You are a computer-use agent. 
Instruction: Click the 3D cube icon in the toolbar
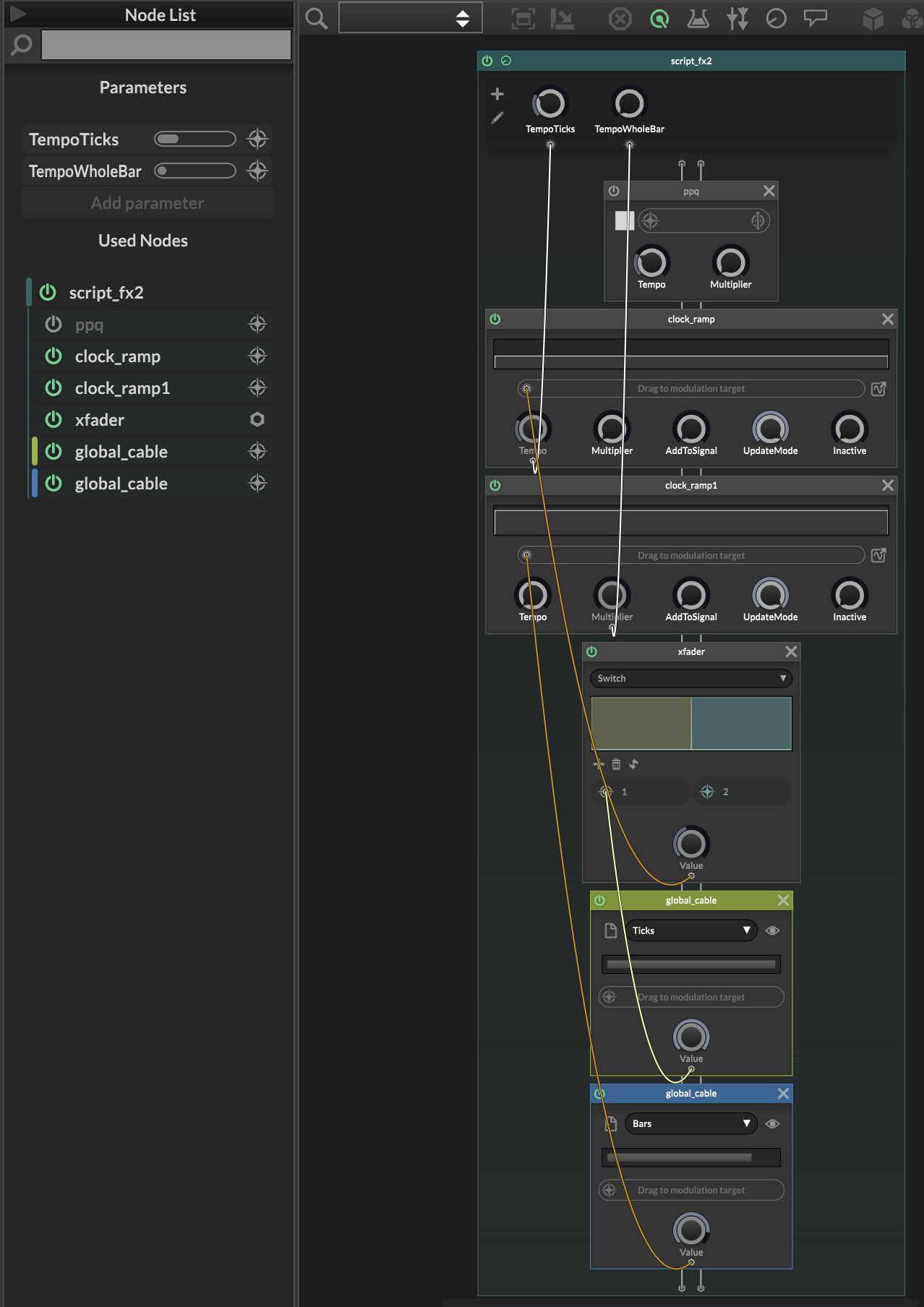(x=873, y=19)
